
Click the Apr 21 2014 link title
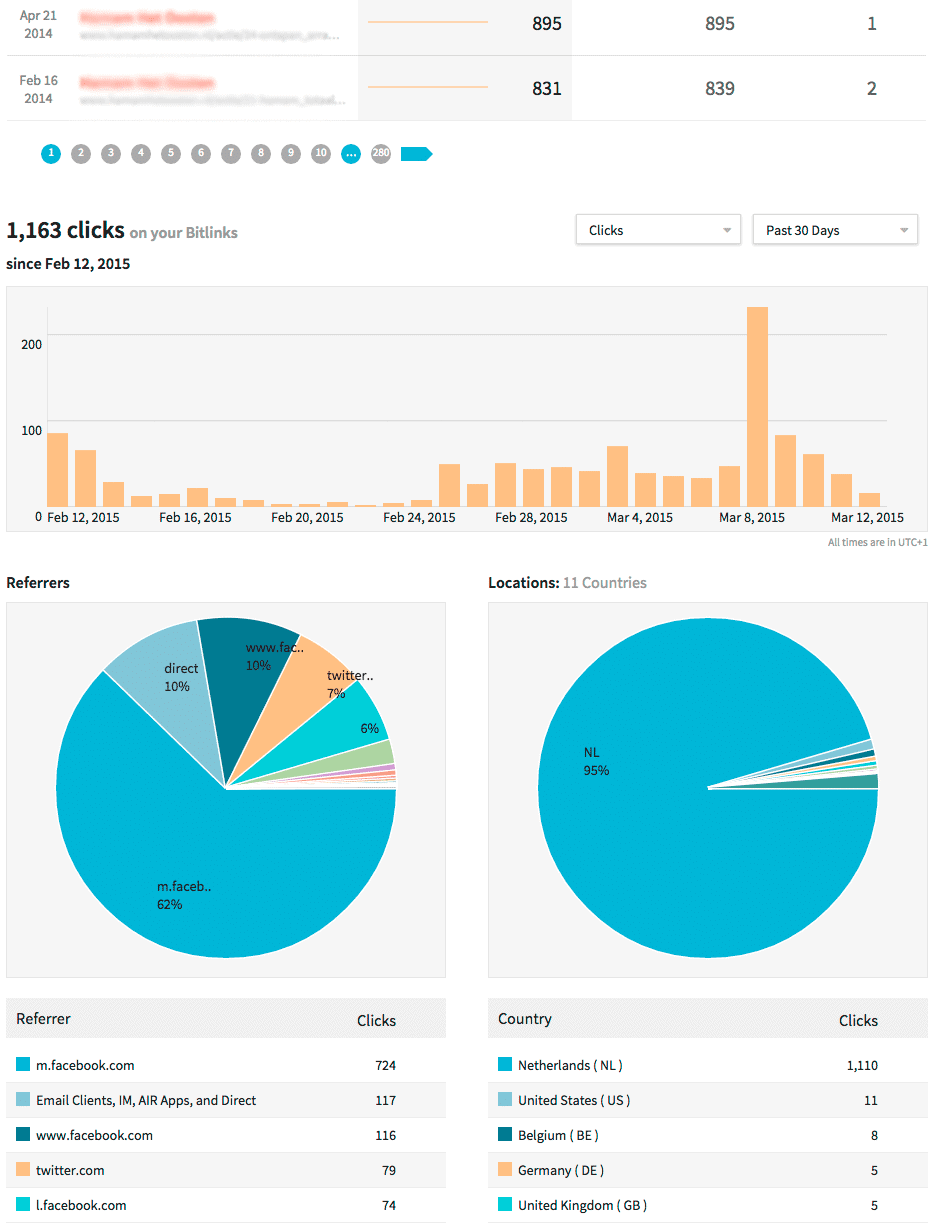click(147, 18)
